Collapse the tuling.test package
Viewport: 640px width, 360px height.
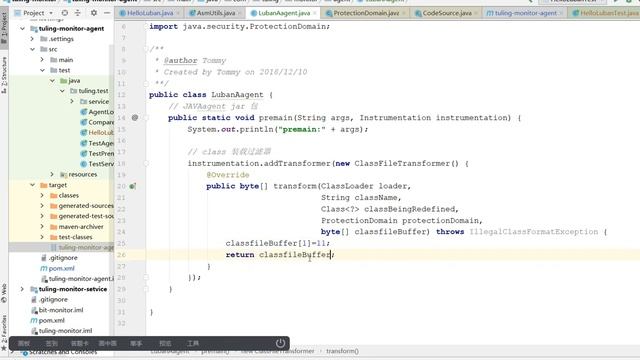click(62, 91)
